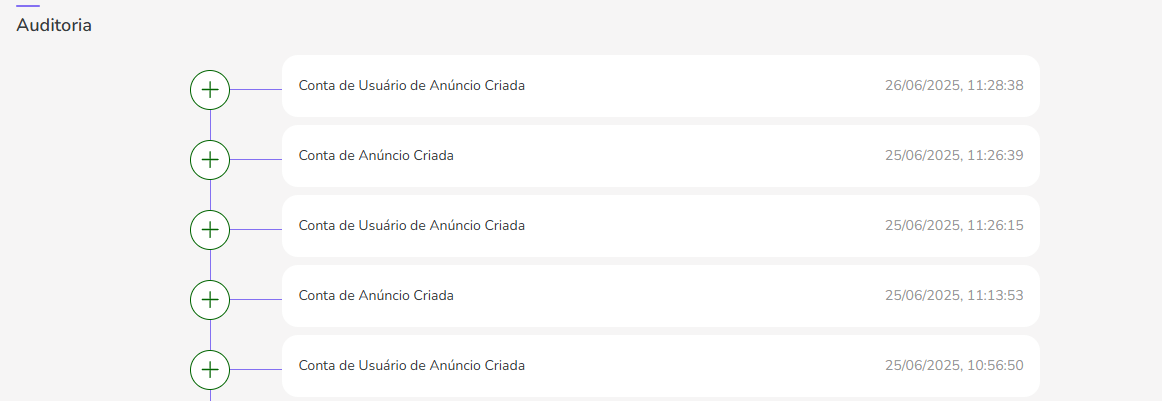Screen dimensions: 1162x401
Task: Click the plus icon for the 10:56:50 entry
Action: (210, 369)
